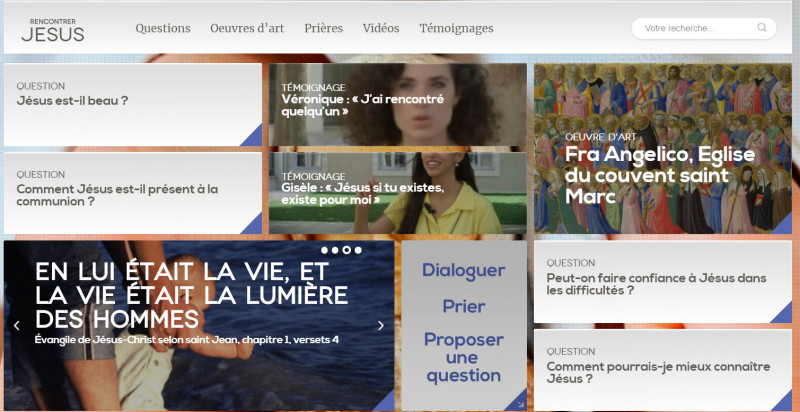
Task: Click blue corner on "Jésus est-il beau" card
Action: point(252,137)
